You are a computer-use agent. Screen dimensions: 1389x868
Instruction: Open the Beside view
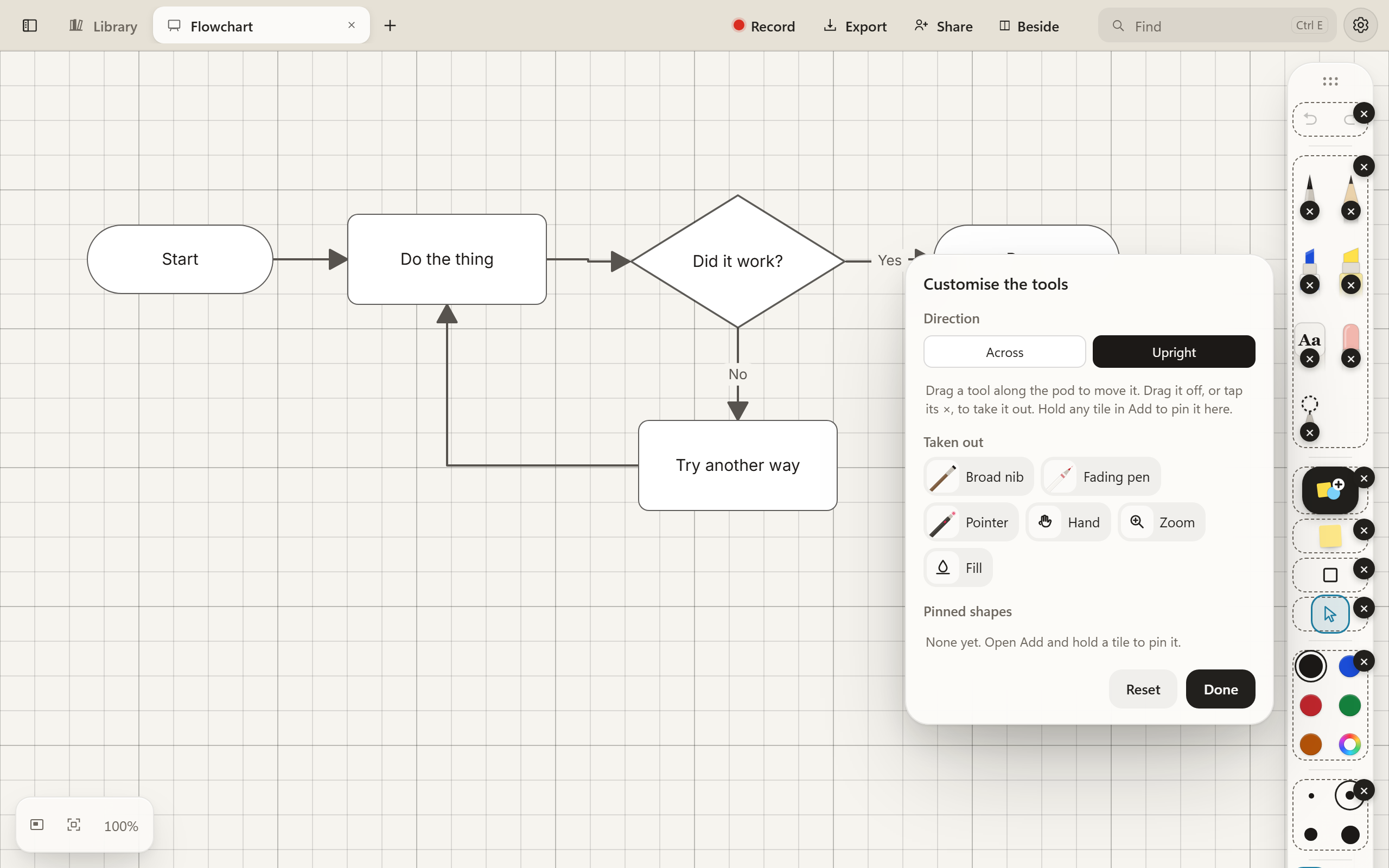tap(1029, 26)
